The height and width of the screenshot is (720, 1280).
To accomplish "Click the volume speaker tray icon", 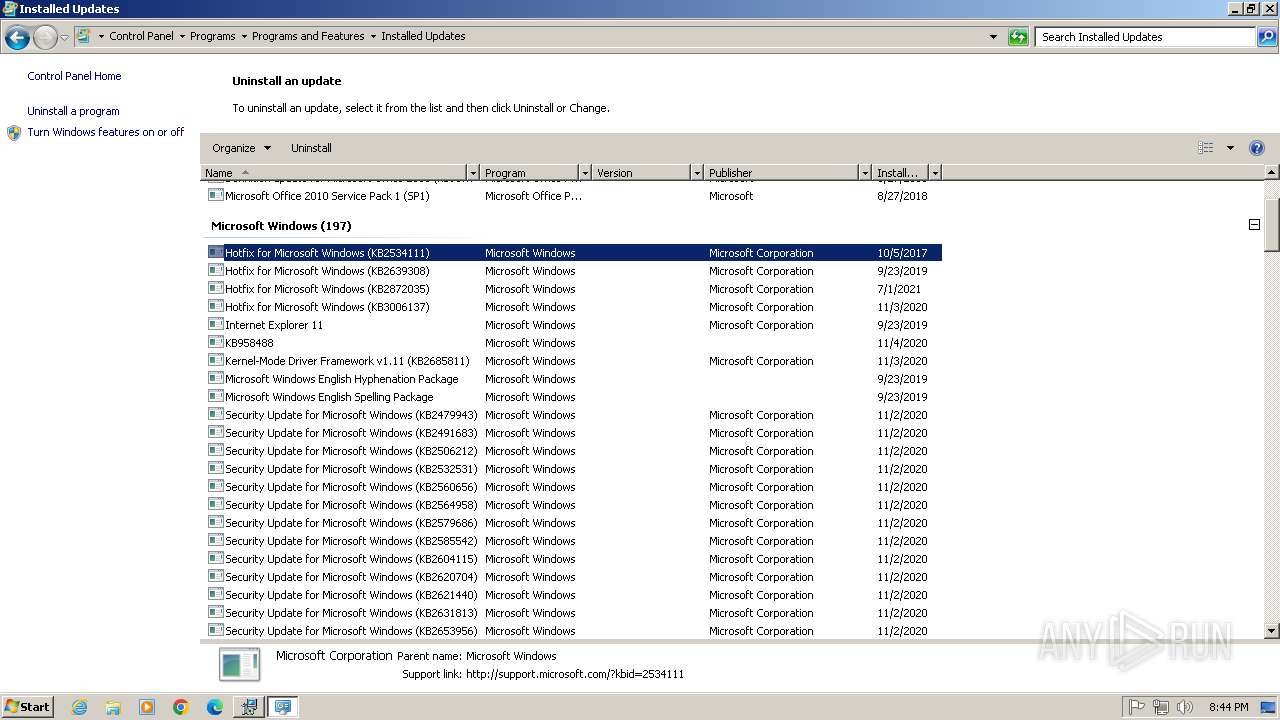I will 1185,707.
